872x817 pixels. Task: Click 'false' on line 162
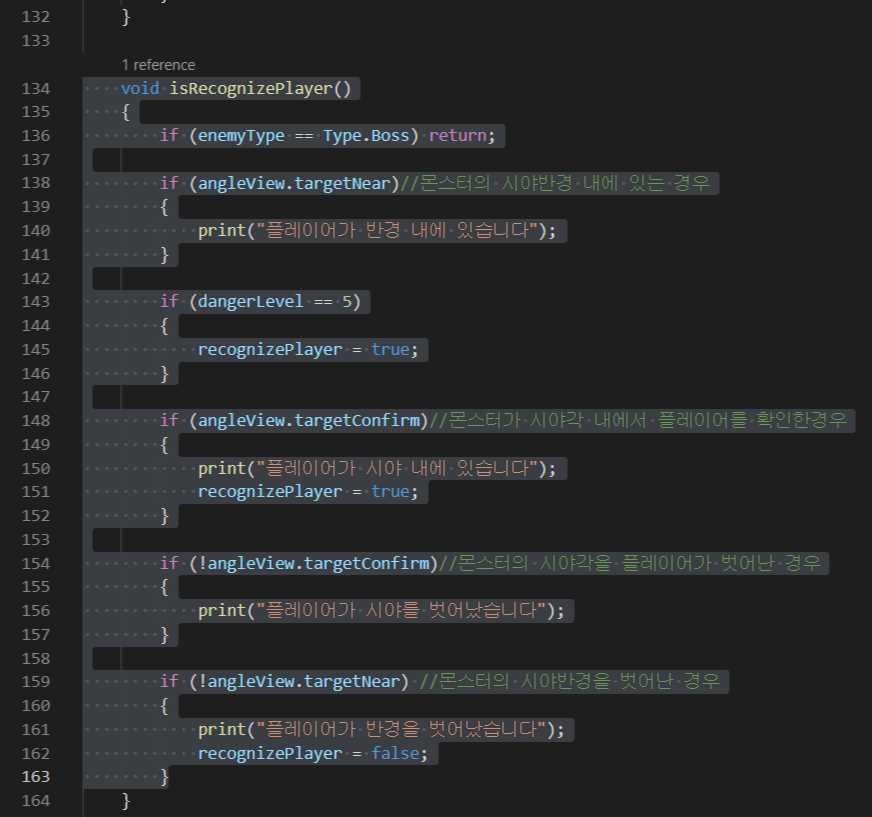(395, 754)
